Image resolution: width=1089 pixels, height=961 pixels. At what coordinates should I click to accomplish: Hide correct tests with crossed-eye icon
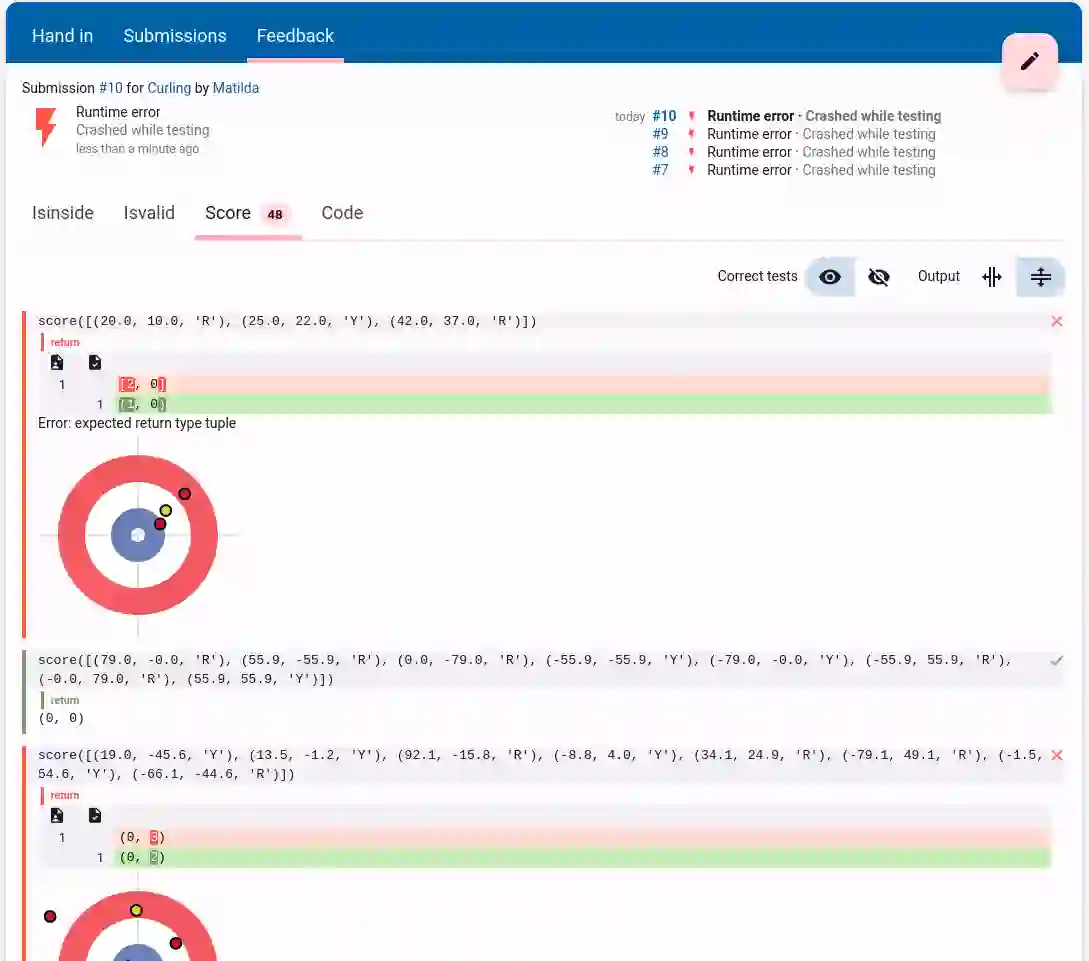[x=879, y=277]
